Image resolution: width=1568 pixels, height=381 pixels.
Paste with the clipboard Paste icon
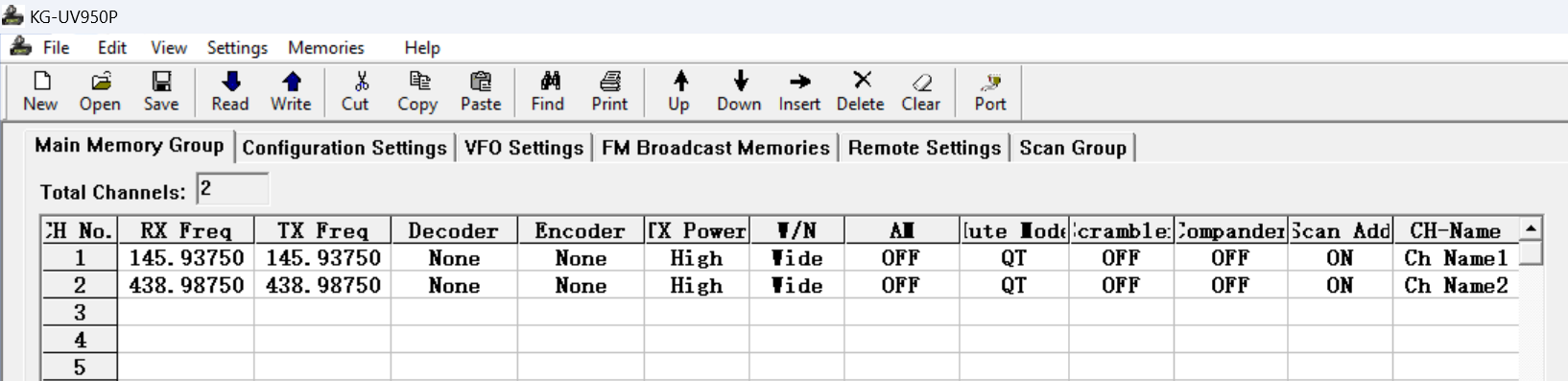coord(481,92)
